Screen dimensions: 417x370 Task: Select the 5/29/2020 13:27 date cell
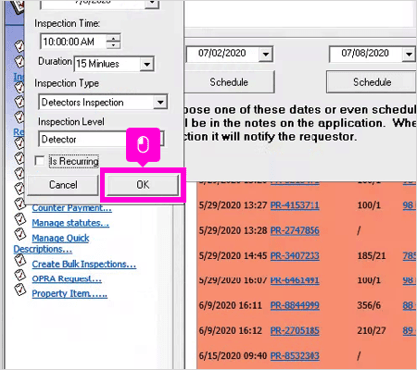click(x=233, y=205)
